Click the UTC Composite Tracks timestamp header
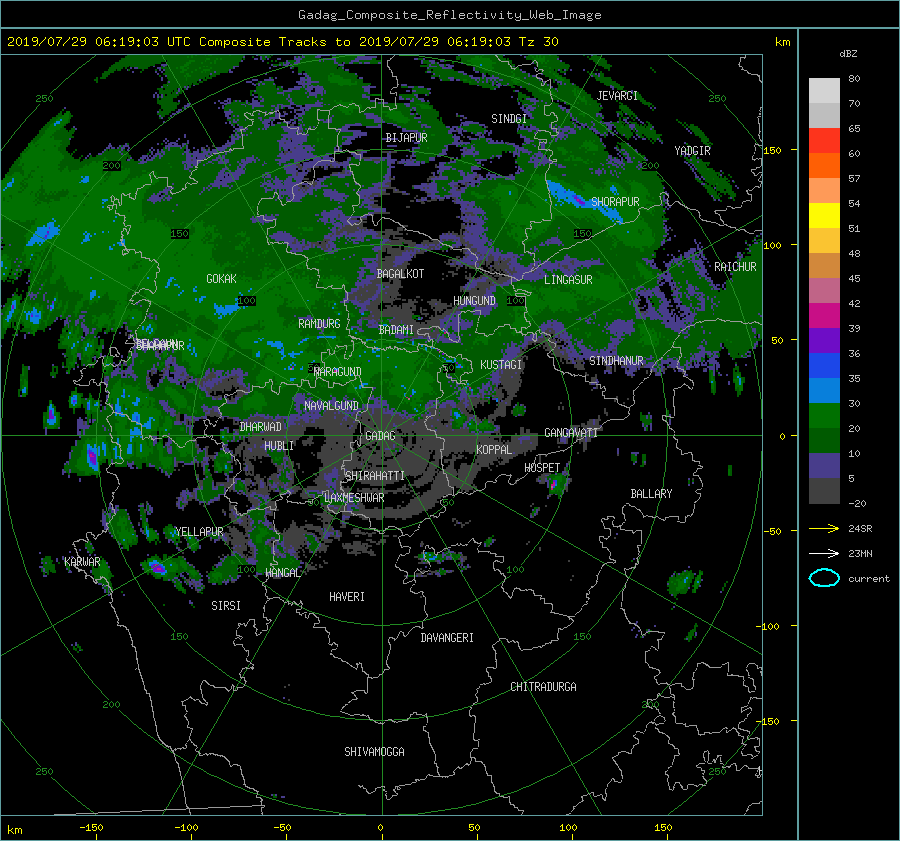900x841 pixels. 282,42
